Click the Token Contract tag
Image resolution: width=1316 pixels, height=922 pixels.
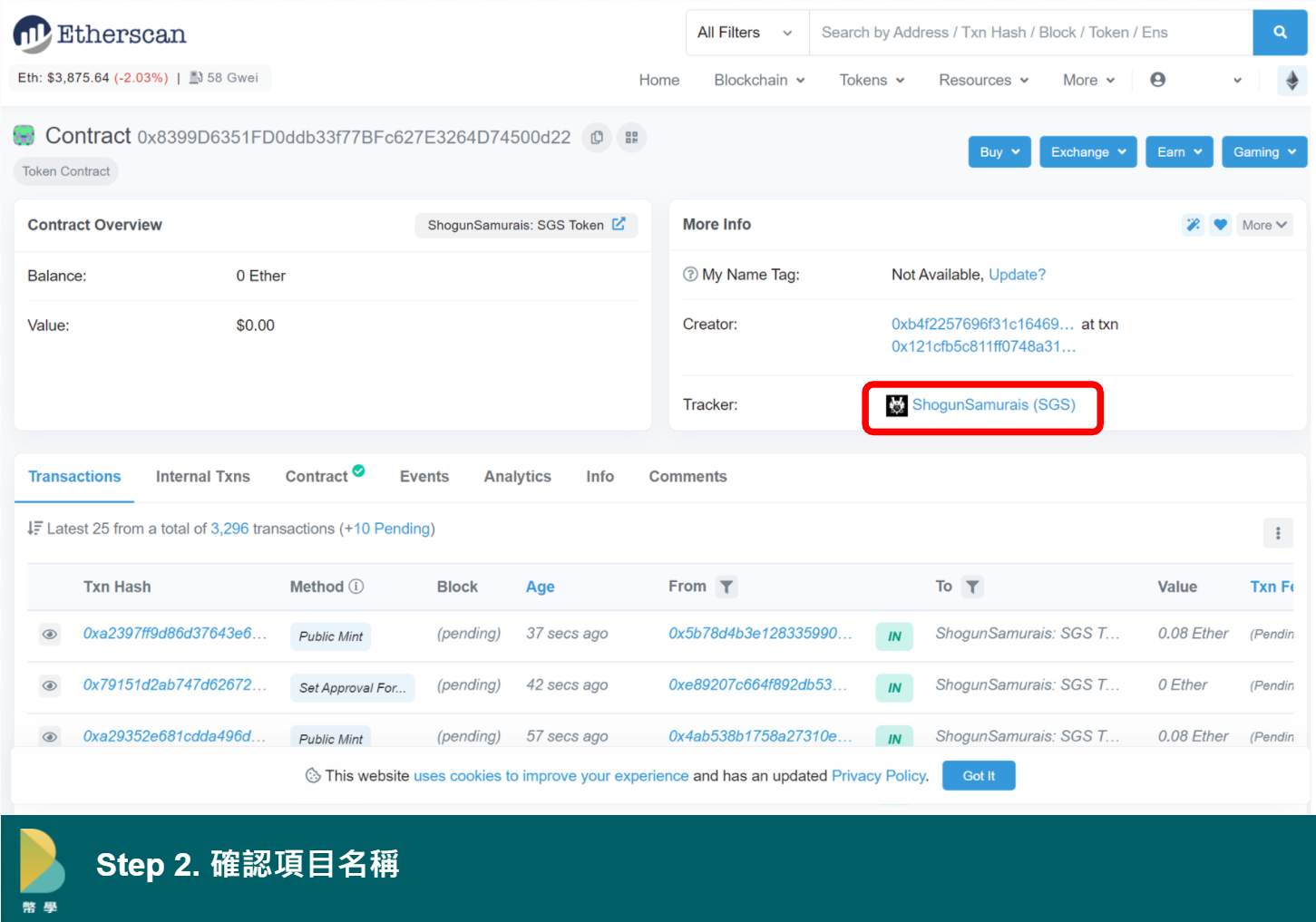click(x=66, y=171)
